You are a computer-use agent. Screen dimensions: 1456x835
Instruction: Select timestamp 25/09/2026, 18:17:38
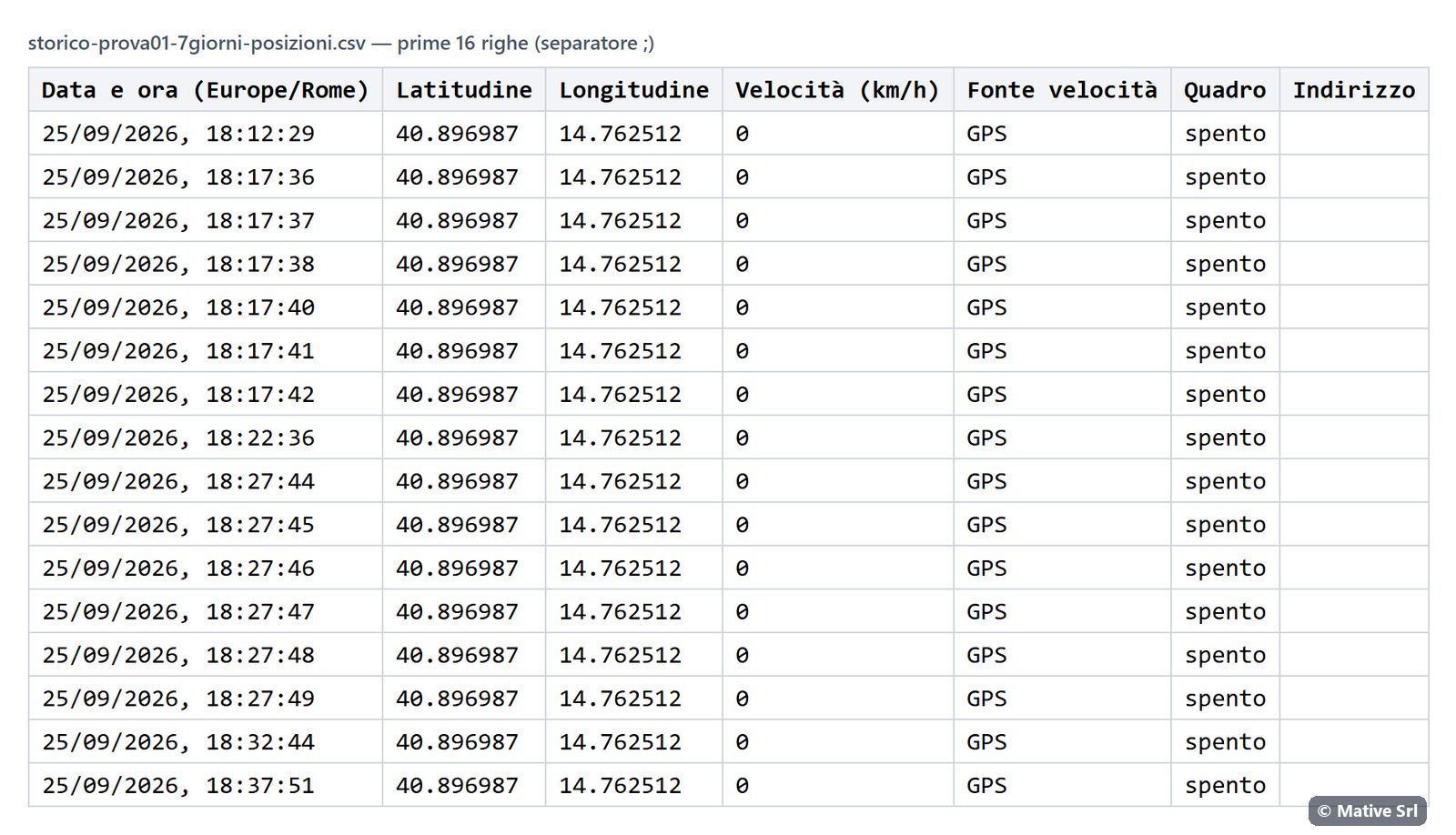coord(178,265)
